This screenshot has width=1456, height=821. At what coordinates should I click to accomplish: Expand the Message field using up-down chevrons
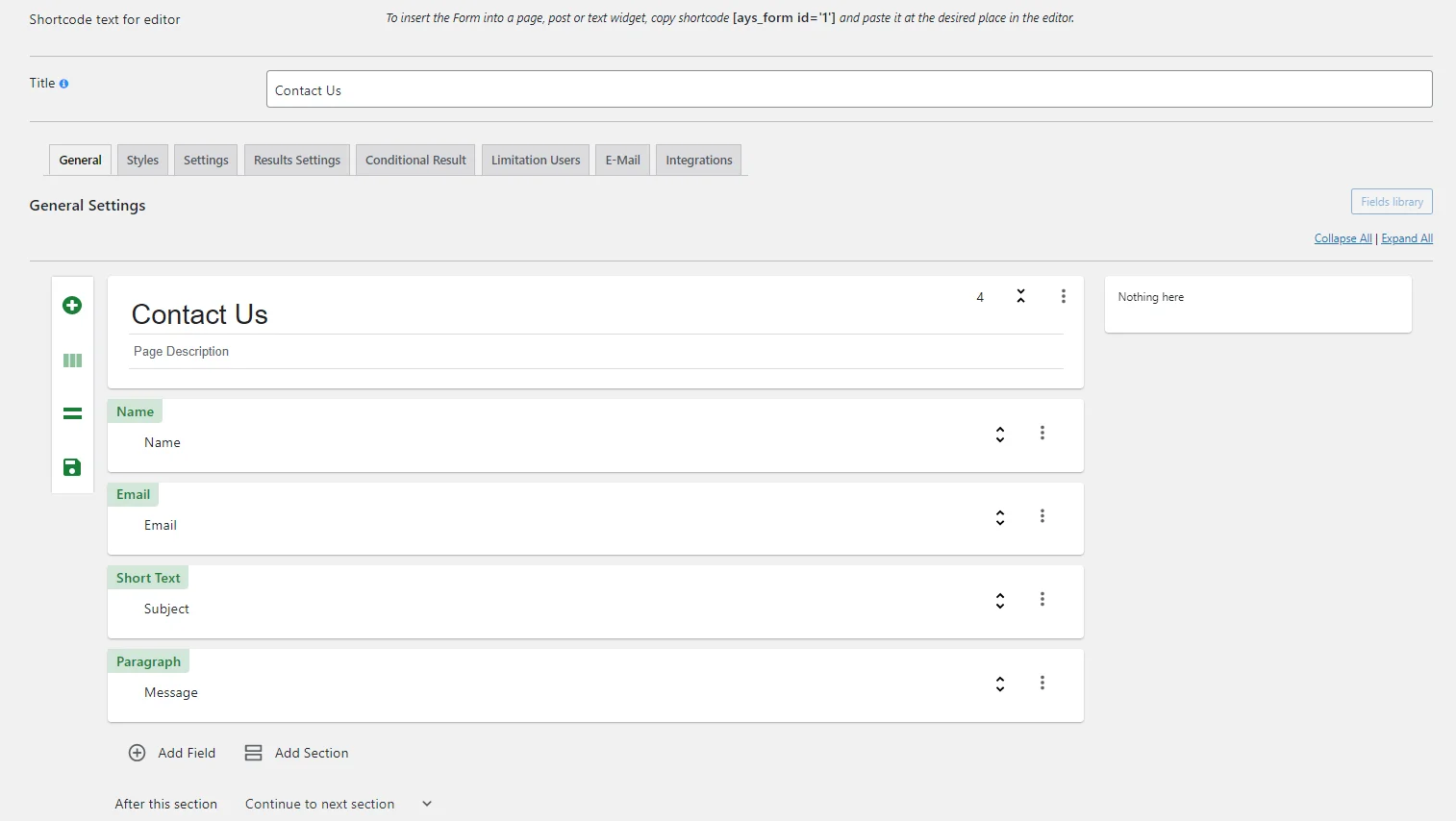(1000, 684)
